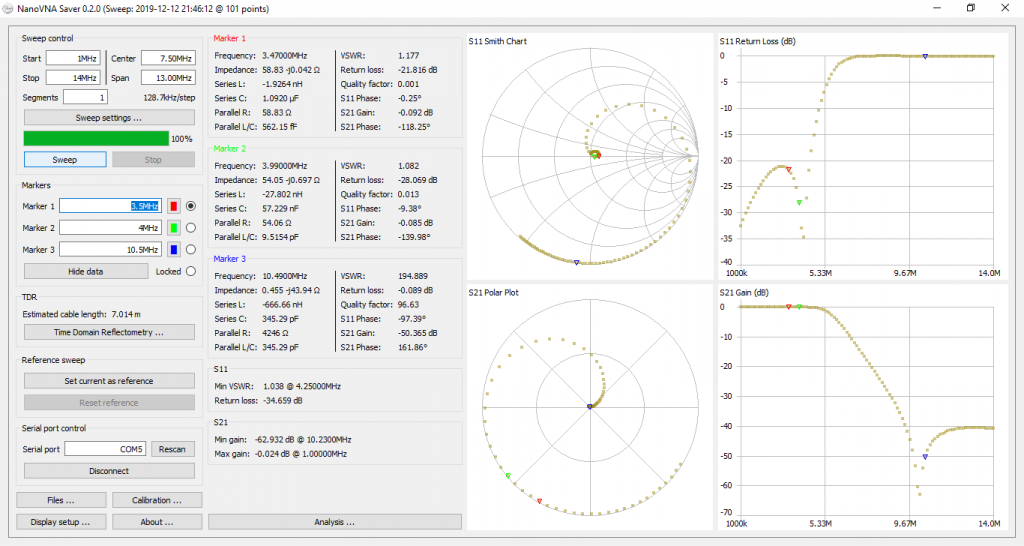
Task: Click the 128.7kHz/step label
Action: point(169,98)
